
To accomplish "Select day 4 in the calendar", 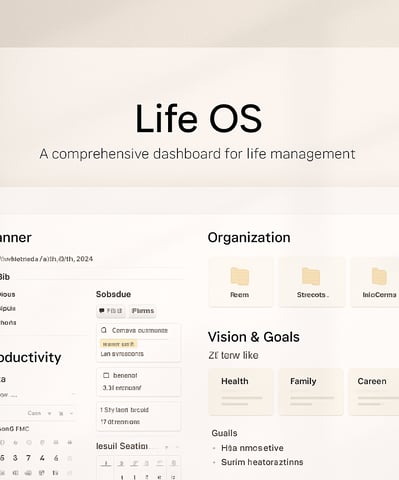I will (42, 458).
